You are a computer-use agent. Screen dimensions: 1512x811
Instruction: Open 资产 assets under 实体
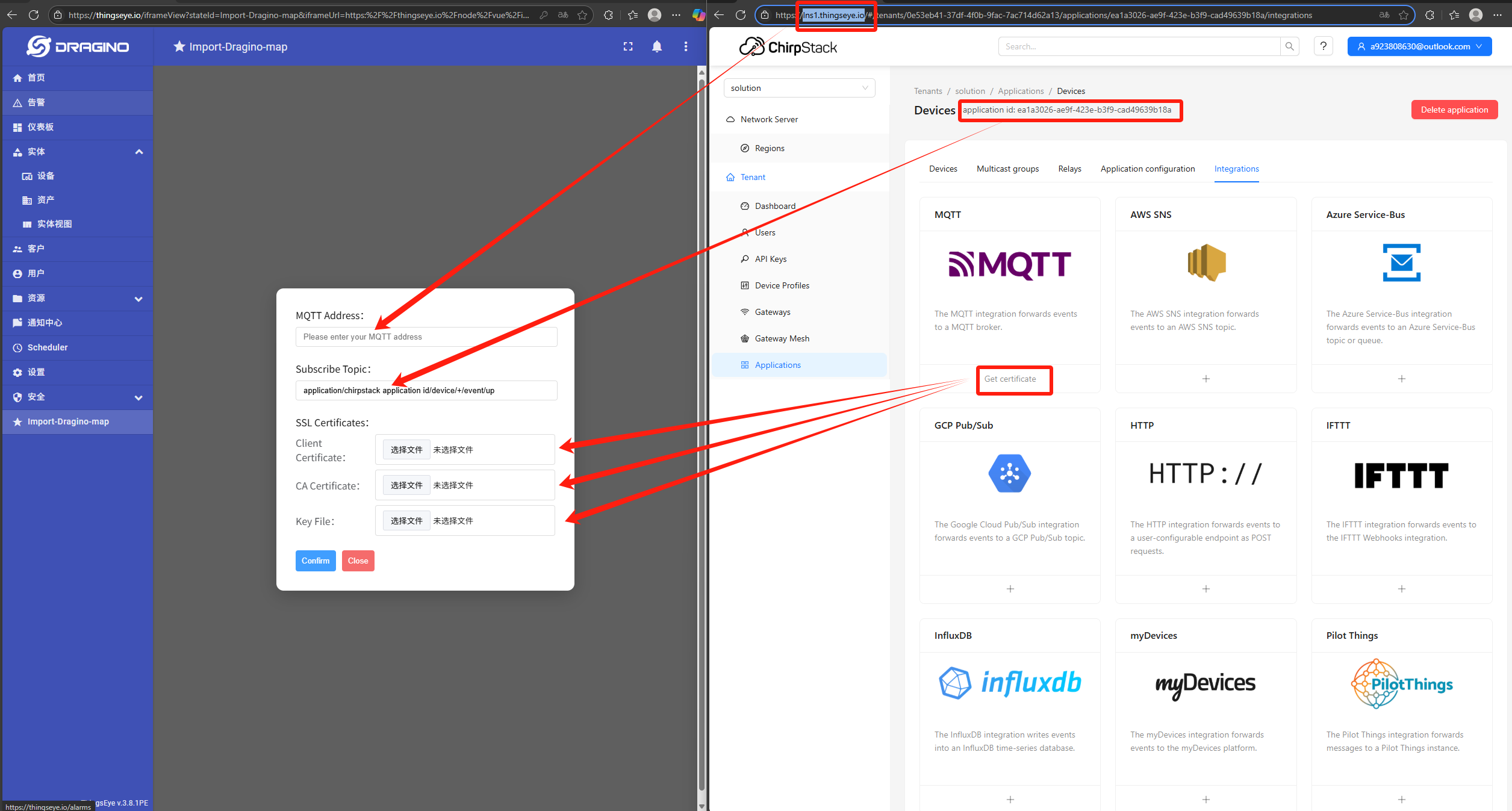78,200
